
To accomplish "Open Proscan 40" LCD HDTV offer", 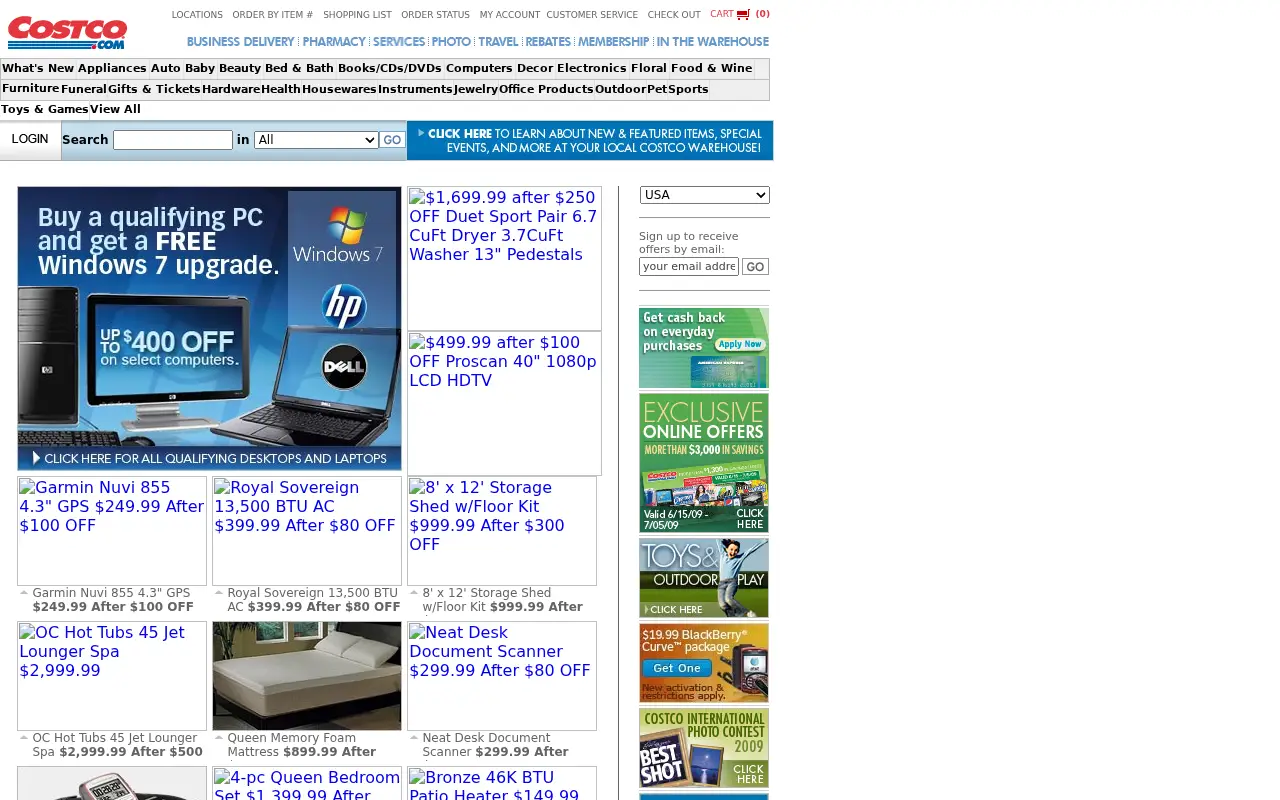I will [x=504, y=403].
